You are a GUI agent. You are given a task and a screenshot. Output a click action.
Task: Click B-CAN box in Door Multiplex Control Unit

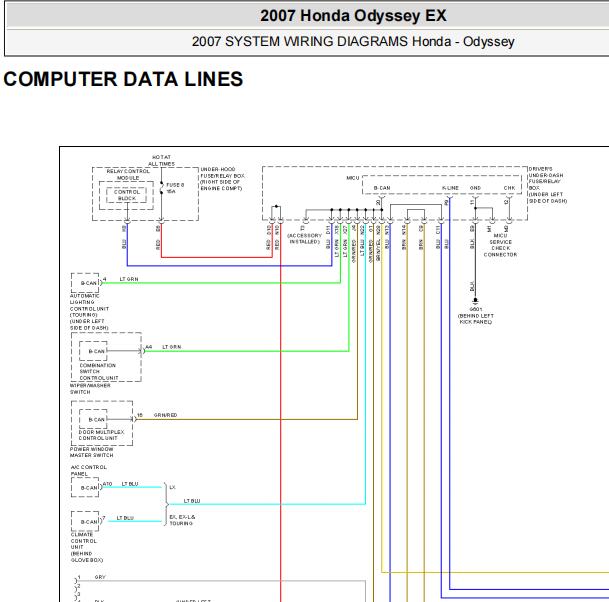(x=93, y=419)
